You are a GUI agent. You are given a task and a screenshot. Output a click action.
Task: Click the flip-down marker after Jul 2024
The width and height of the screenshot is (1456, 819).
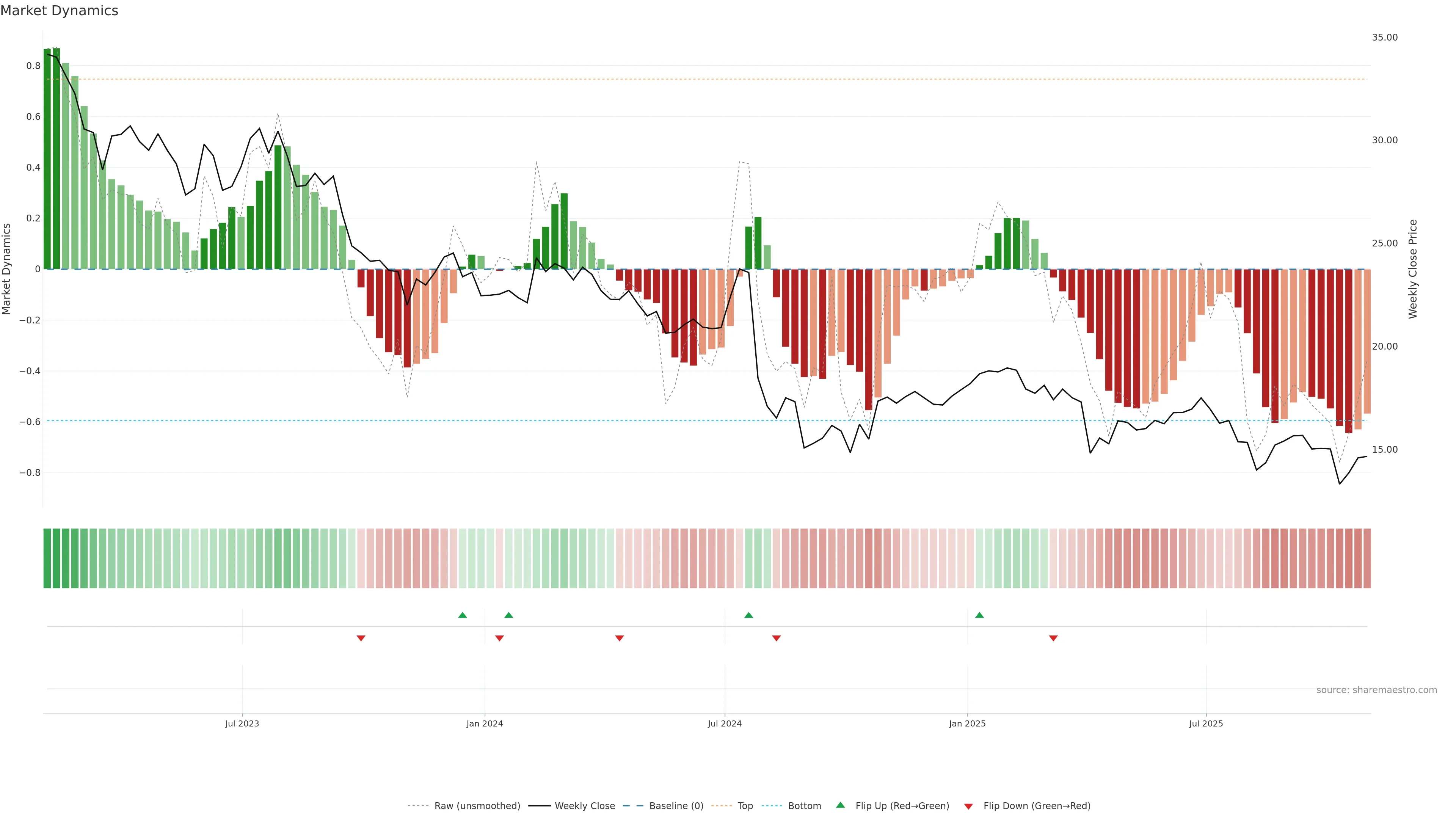pyautogui.click(x=776, y=638)
